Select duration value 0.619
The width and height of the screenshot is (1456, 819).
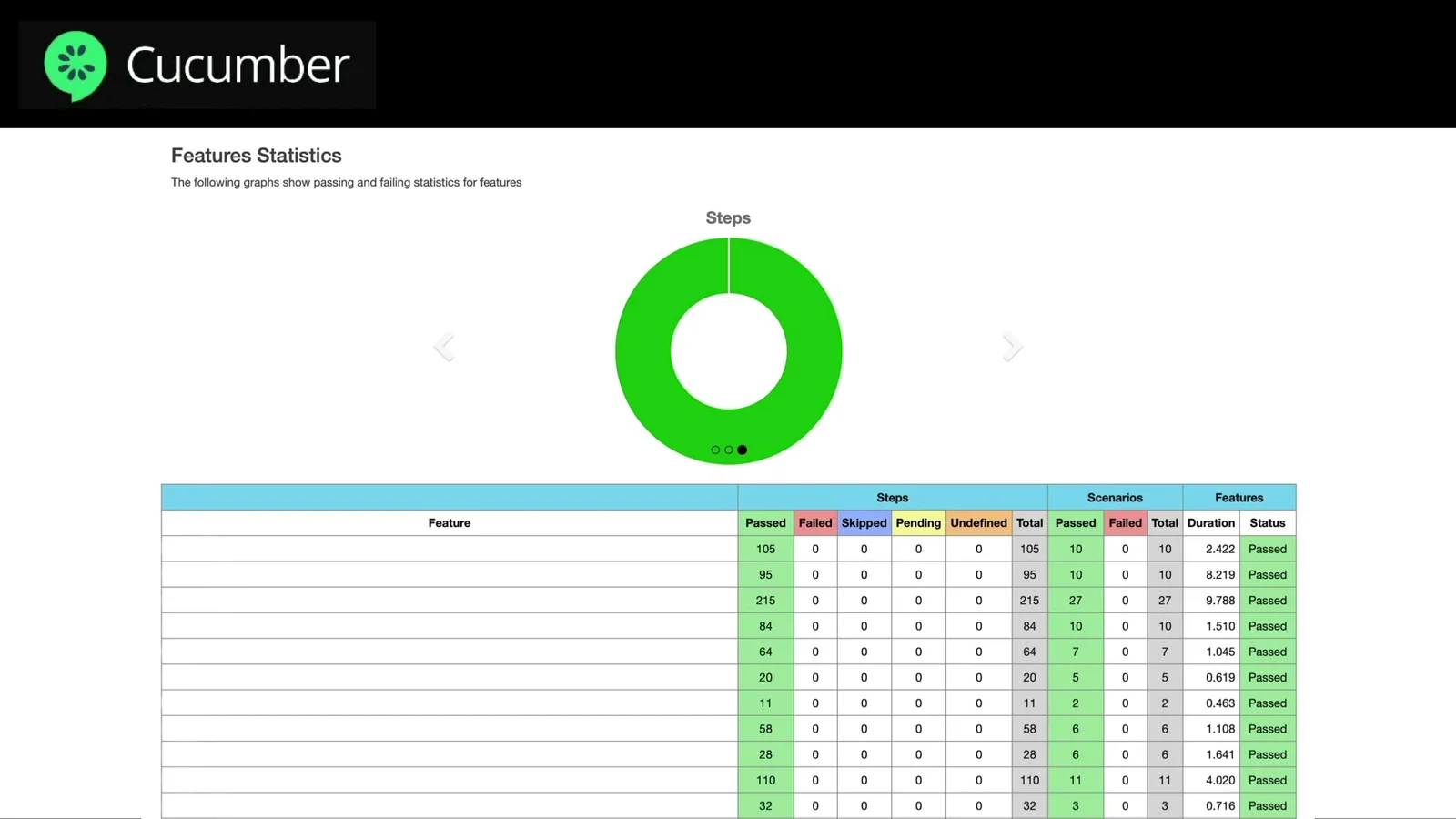[1220, 678]
